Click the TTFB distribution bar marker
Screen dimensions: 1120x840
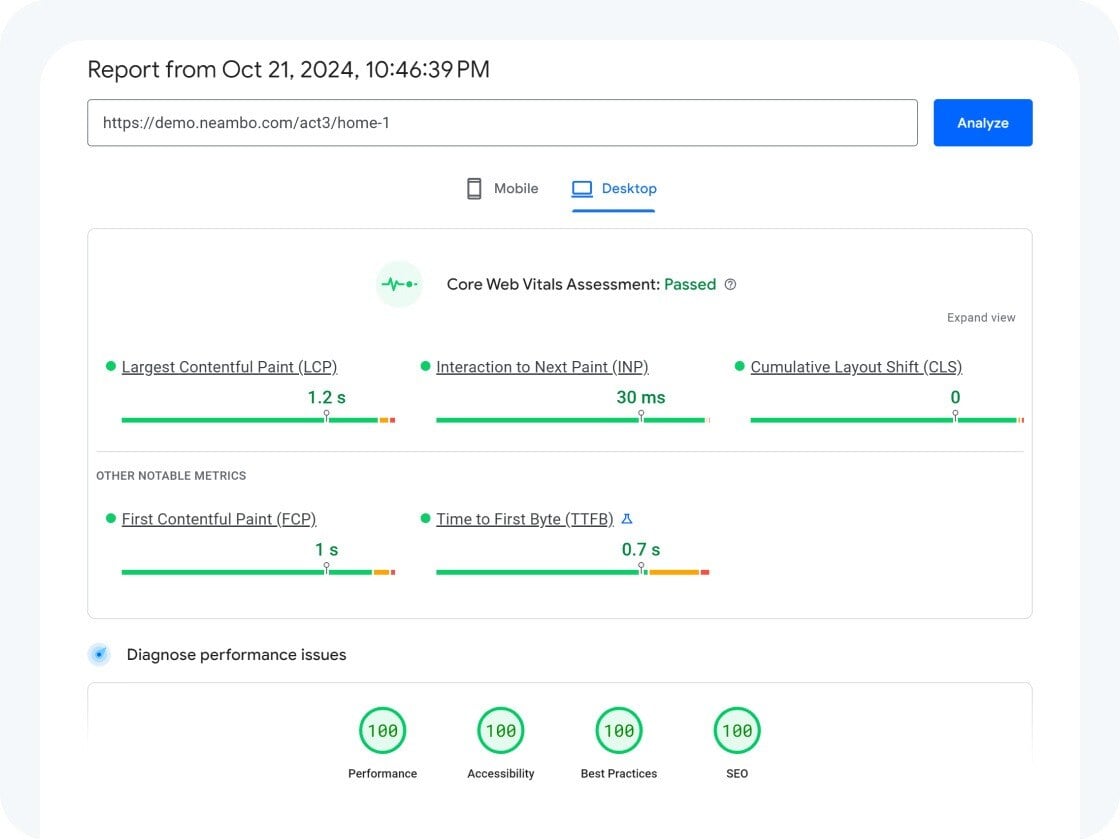tap(641, 568)
